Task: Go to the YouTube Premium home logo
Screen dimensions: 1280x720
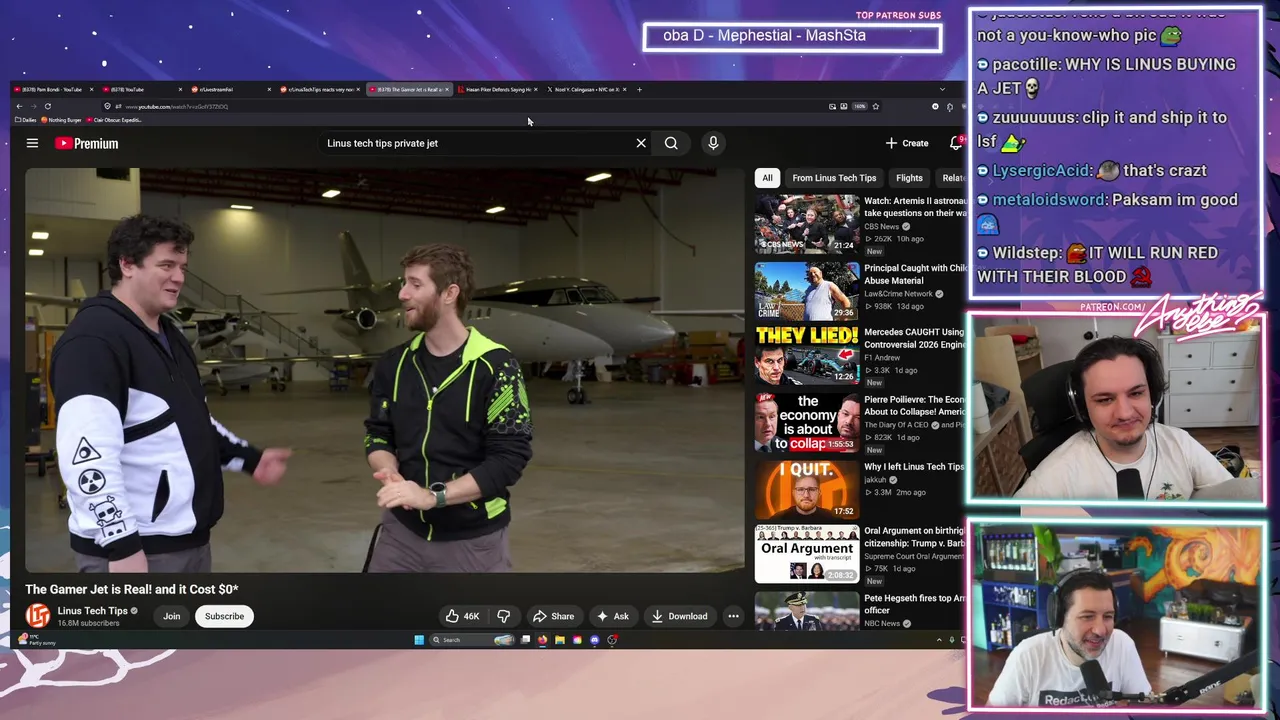Action: tap(87, 143)
